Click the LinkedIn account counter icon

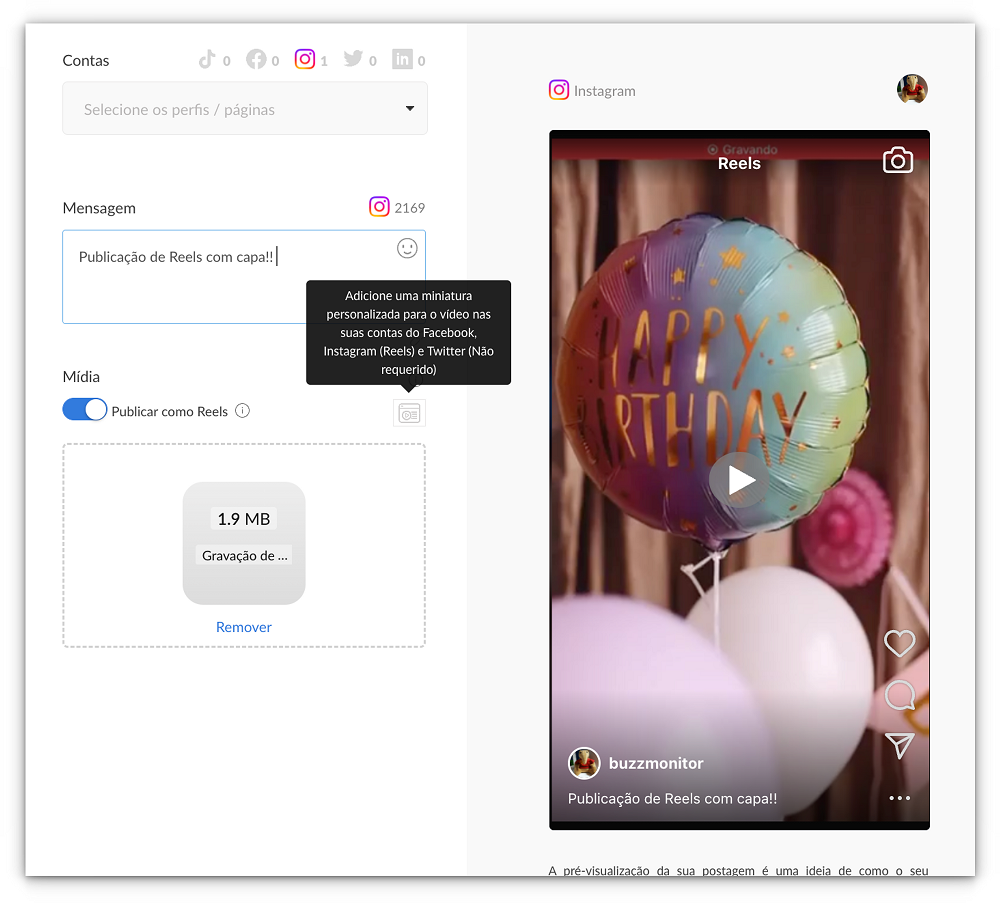(402, 60)
